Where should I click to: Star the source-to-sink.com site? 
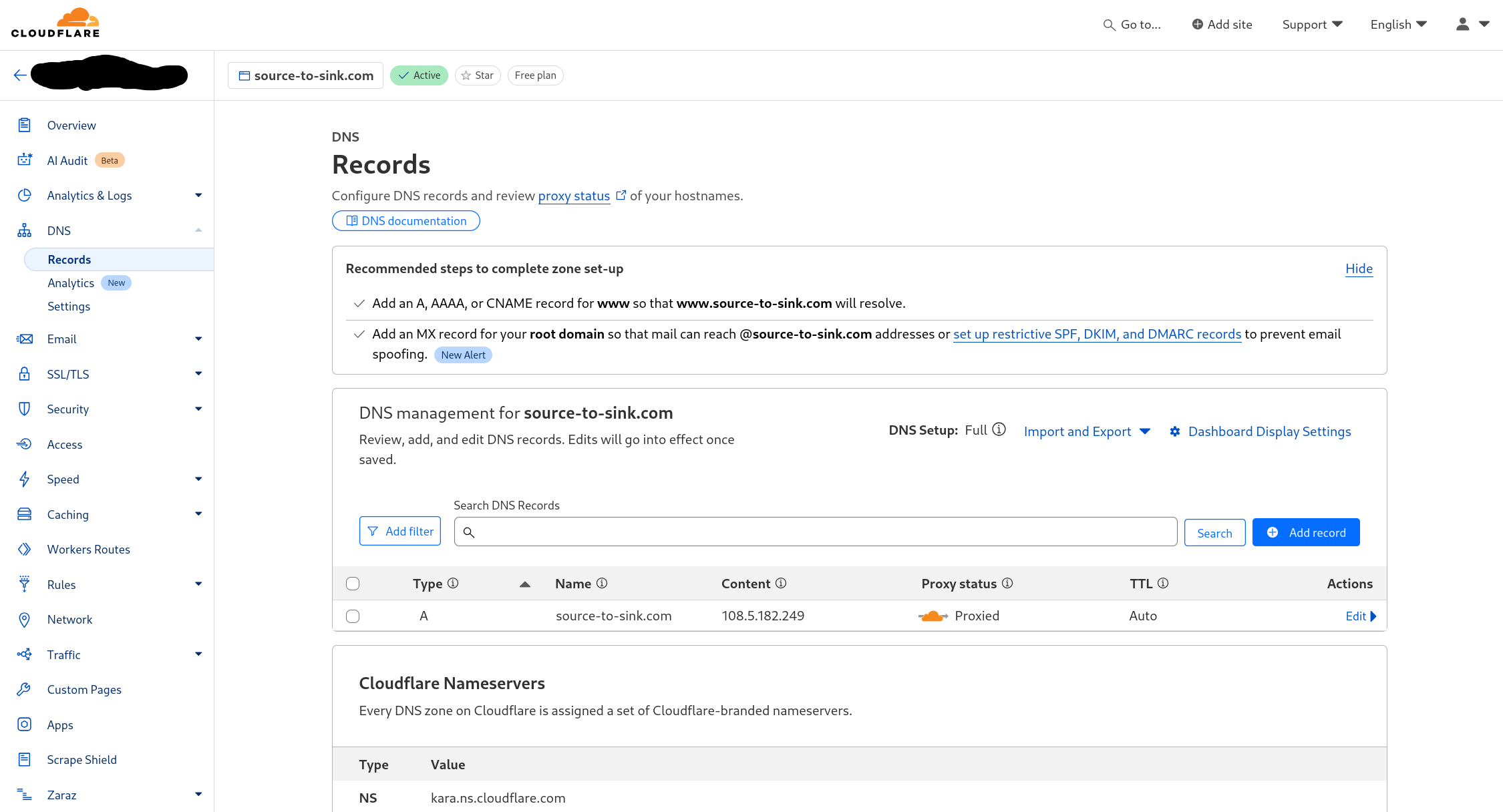478,75
